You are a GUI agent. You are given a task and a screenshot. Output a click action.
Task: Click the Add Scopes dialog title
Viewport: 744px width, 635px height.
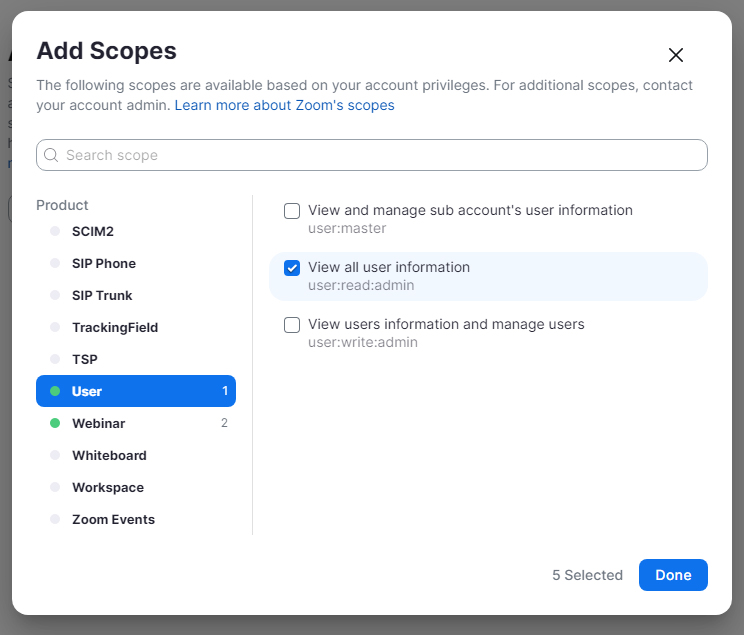coord(106,51)
